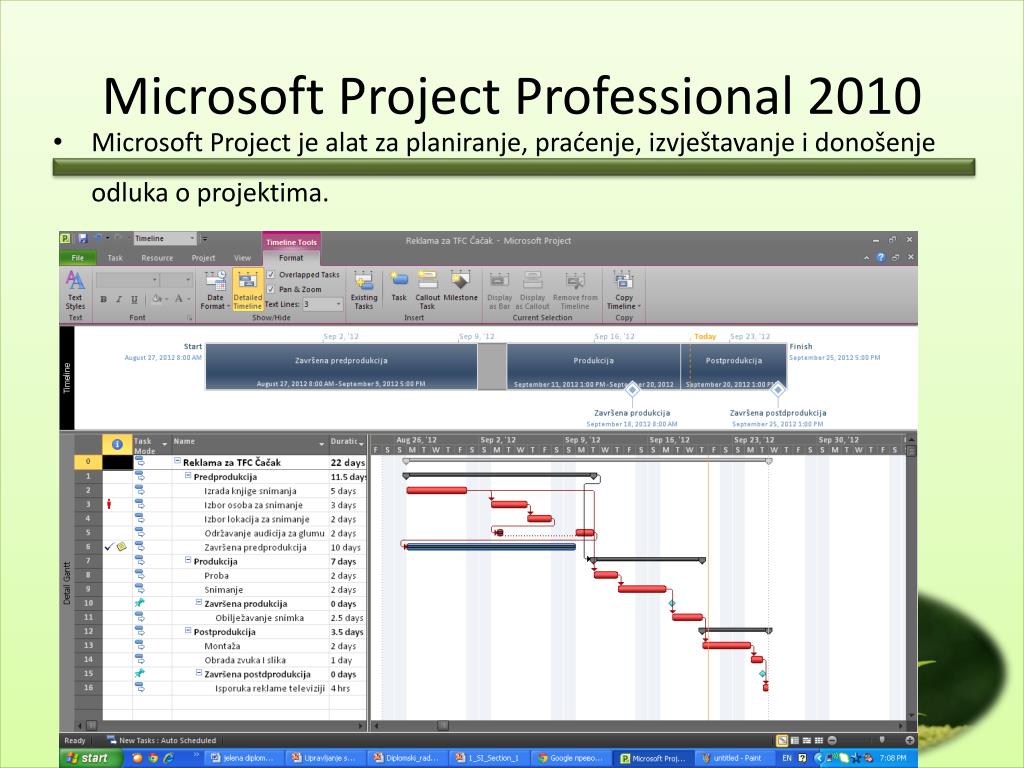Image resolution: width=1024 pixels, height=768 pixels.
Task: Click the indicators info column header
Action: click(117, 444)
